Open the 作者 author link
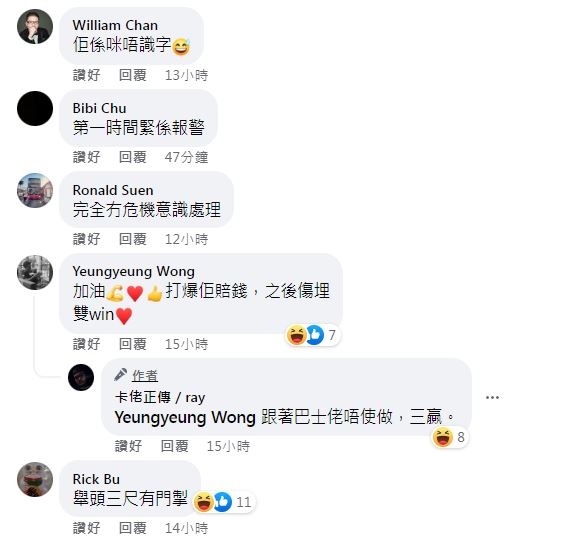 tap(145, 376)
